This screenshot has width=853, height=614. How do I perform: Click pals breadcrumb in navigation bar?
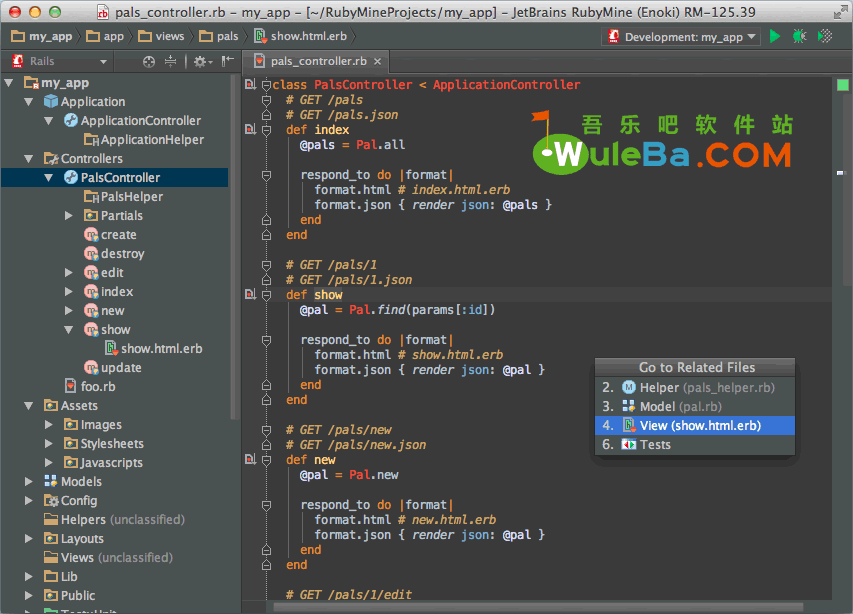point(219,36)
